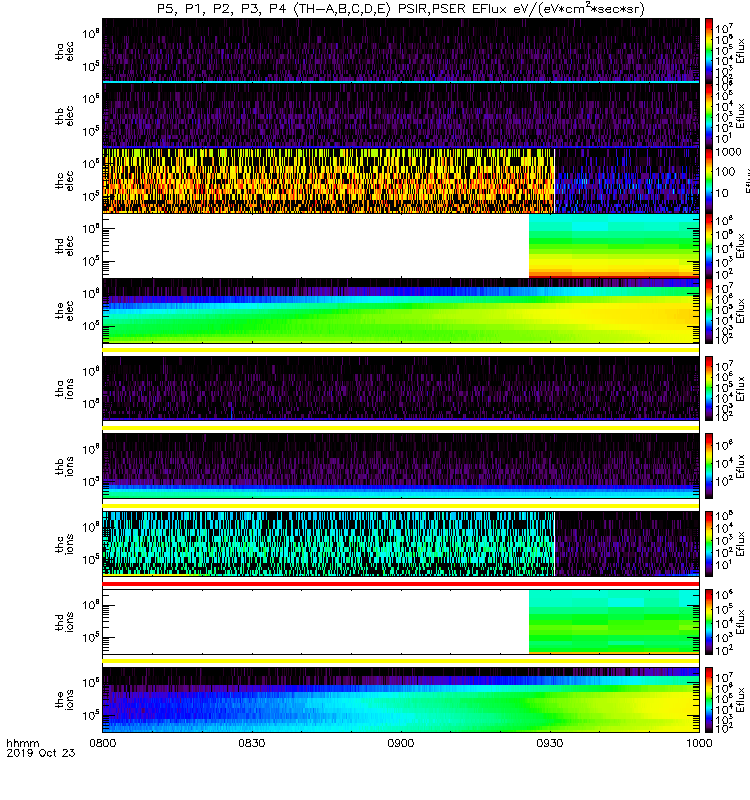Click the Eflux label beside thd elec colorbar
Image resolution: width=750 pixels, height=800 pixels.
[741, 246]
